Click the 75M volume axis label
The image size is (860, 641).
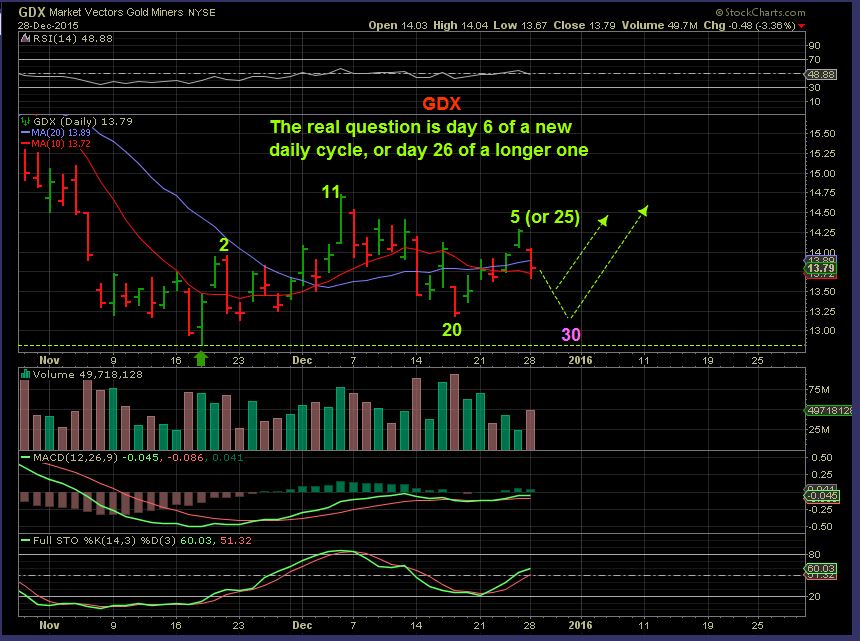819,390
